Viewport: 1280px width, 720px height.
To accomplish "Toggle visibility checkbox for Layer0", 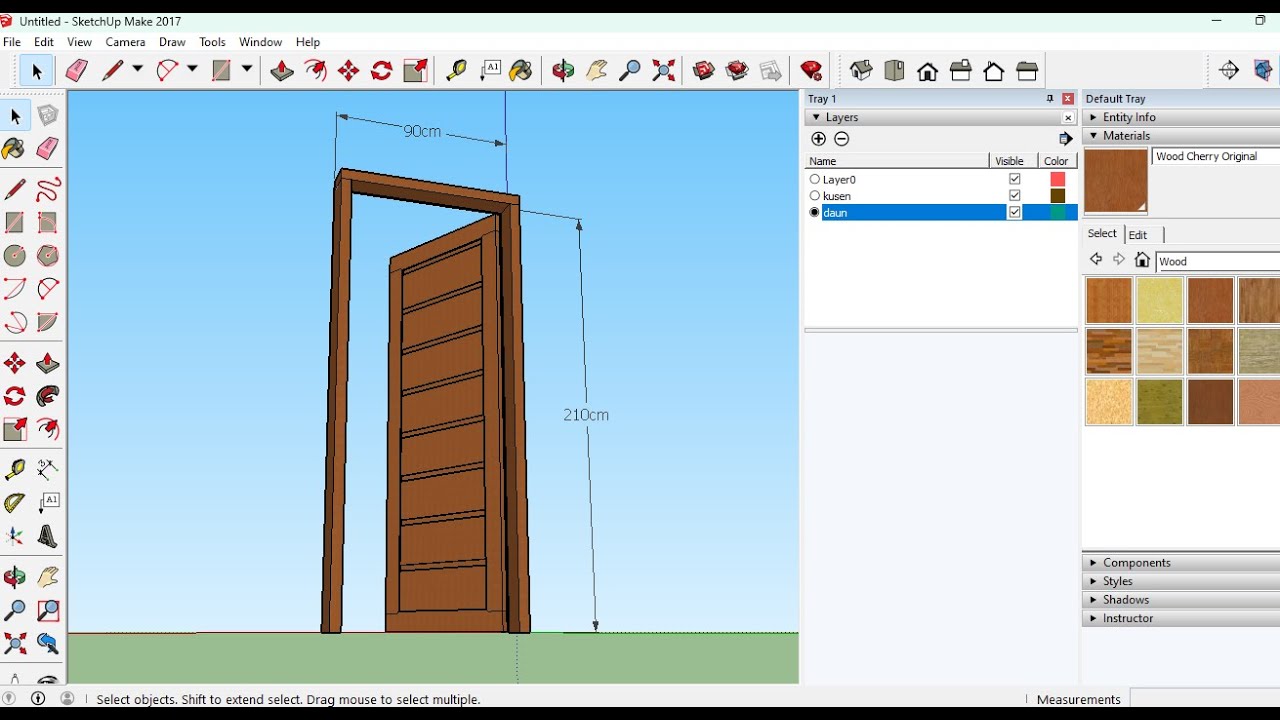I will [1015, 179].
